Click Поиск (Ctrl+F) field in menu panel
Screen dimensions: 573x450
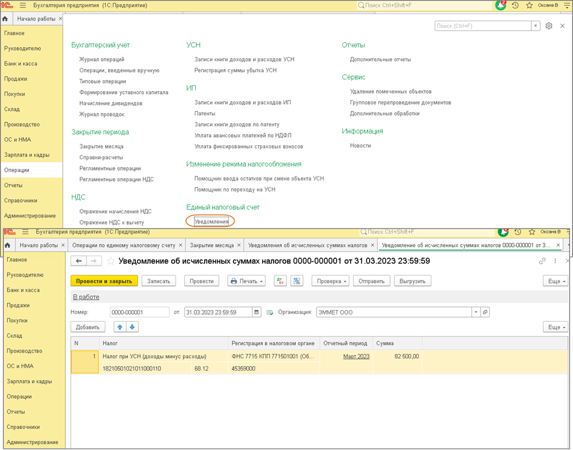[x=483, y=26]
